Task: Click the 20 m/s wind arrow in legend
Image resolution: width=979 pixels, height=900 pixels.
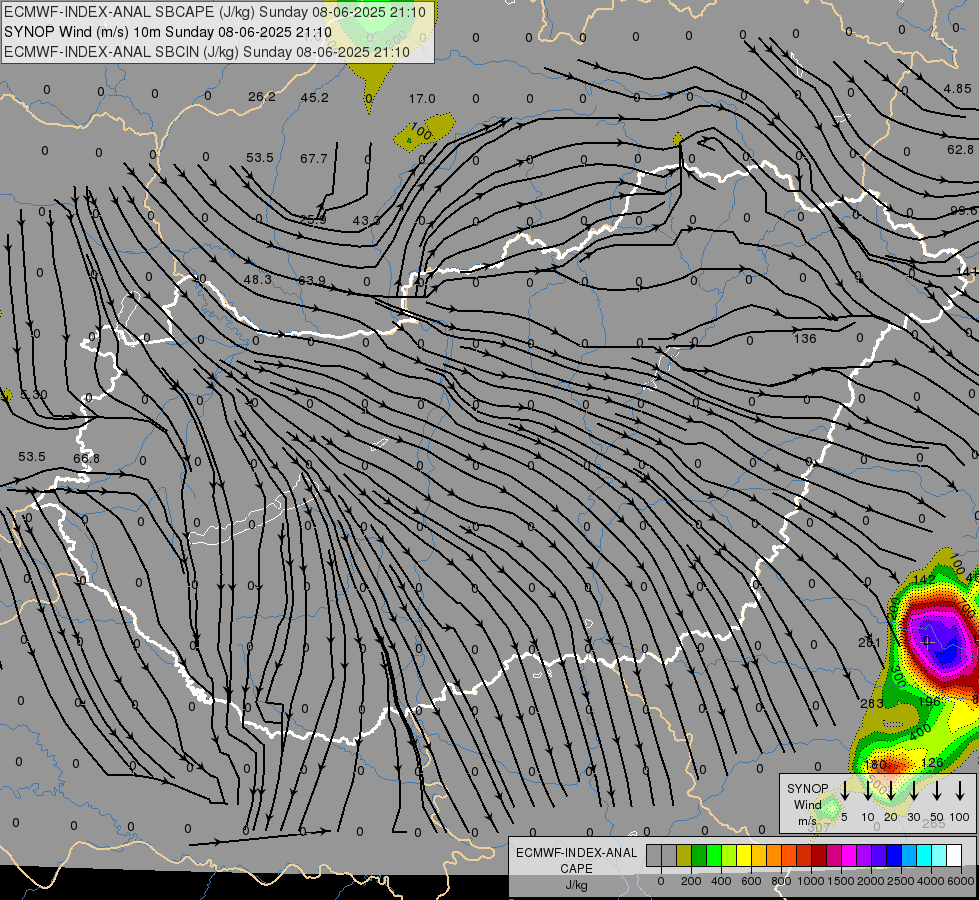Action: pos(891,791)
